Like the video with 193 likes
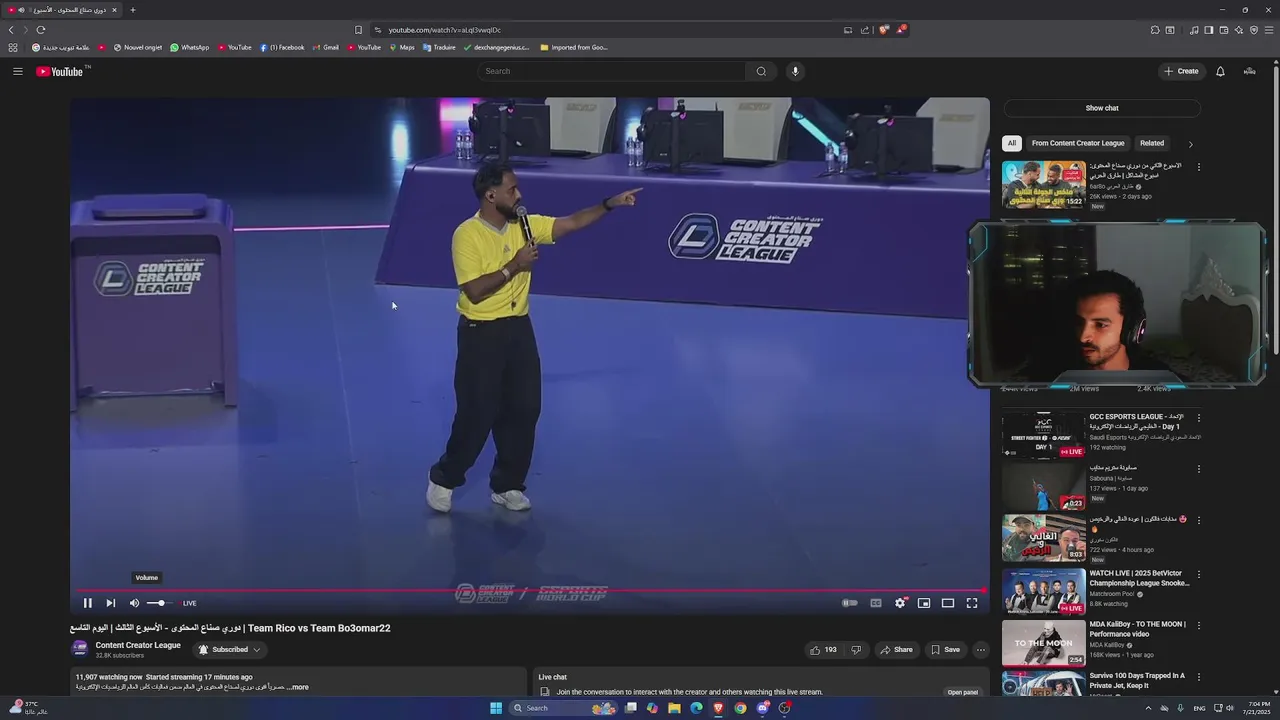The width and height of the screenshot is (1280, 720). pos(823,650)
